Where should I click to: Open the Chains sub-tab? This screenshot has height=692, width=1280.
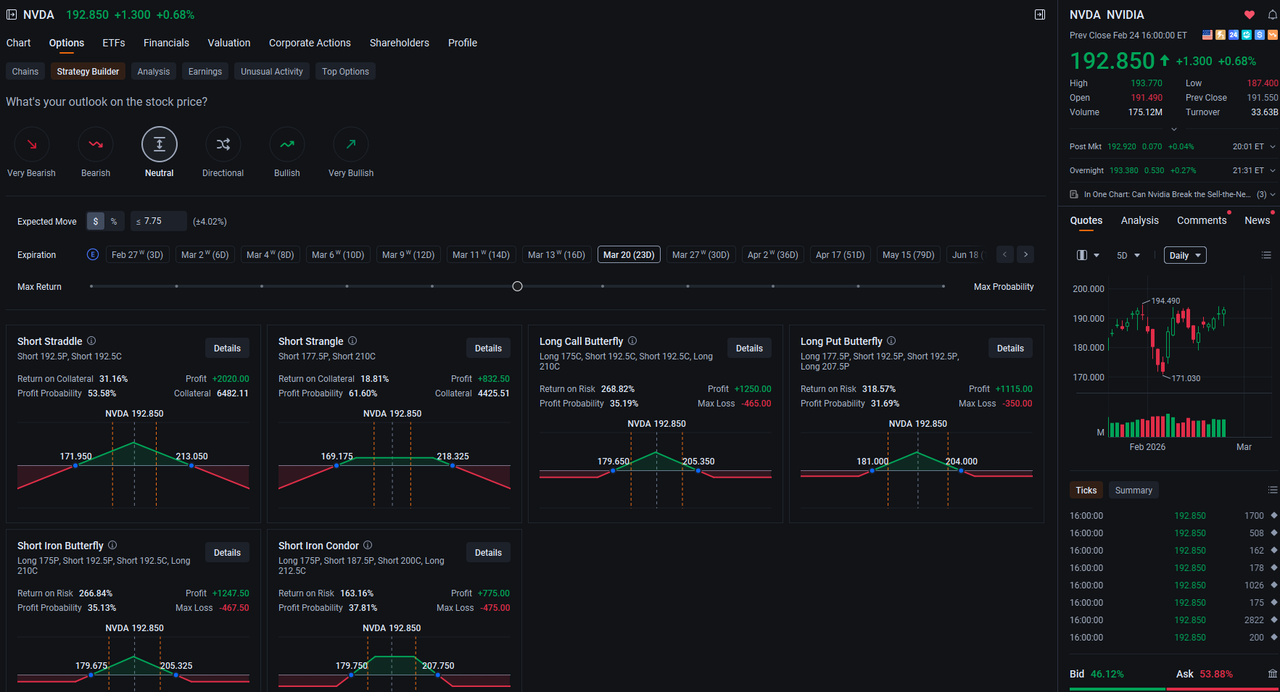tap(25, 71)
